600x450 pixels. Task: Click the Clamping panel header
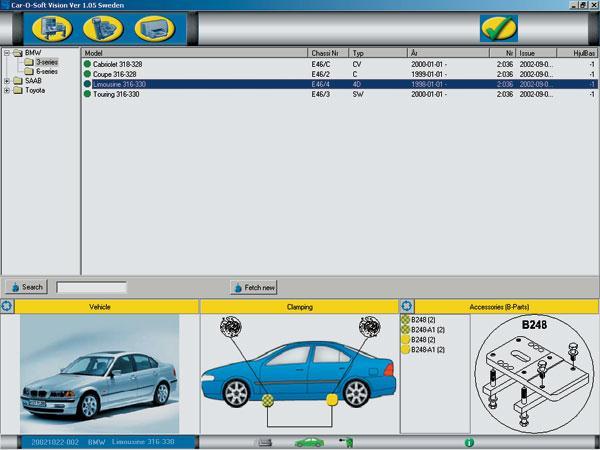(x=300, y=307)
